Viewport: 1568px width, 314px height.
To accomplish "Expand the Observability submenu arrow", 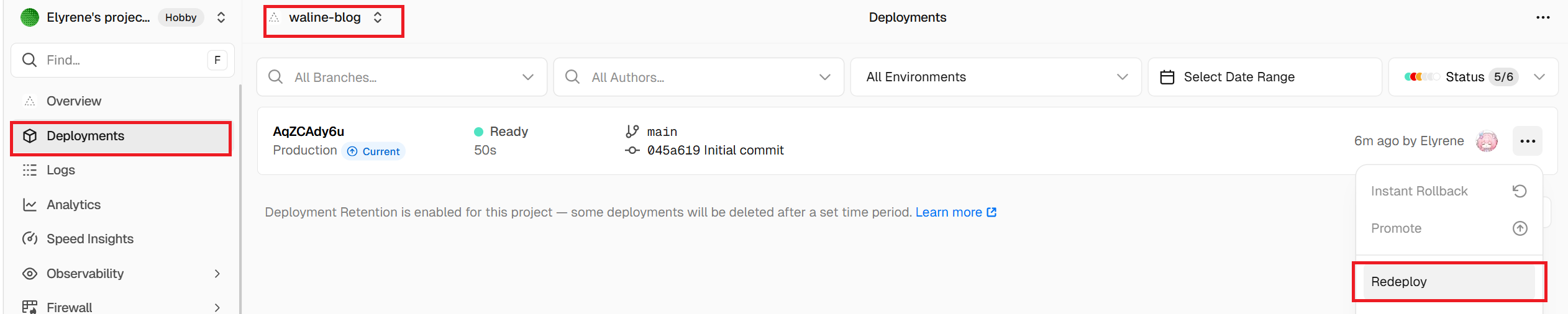I will [x=217, y=274].
